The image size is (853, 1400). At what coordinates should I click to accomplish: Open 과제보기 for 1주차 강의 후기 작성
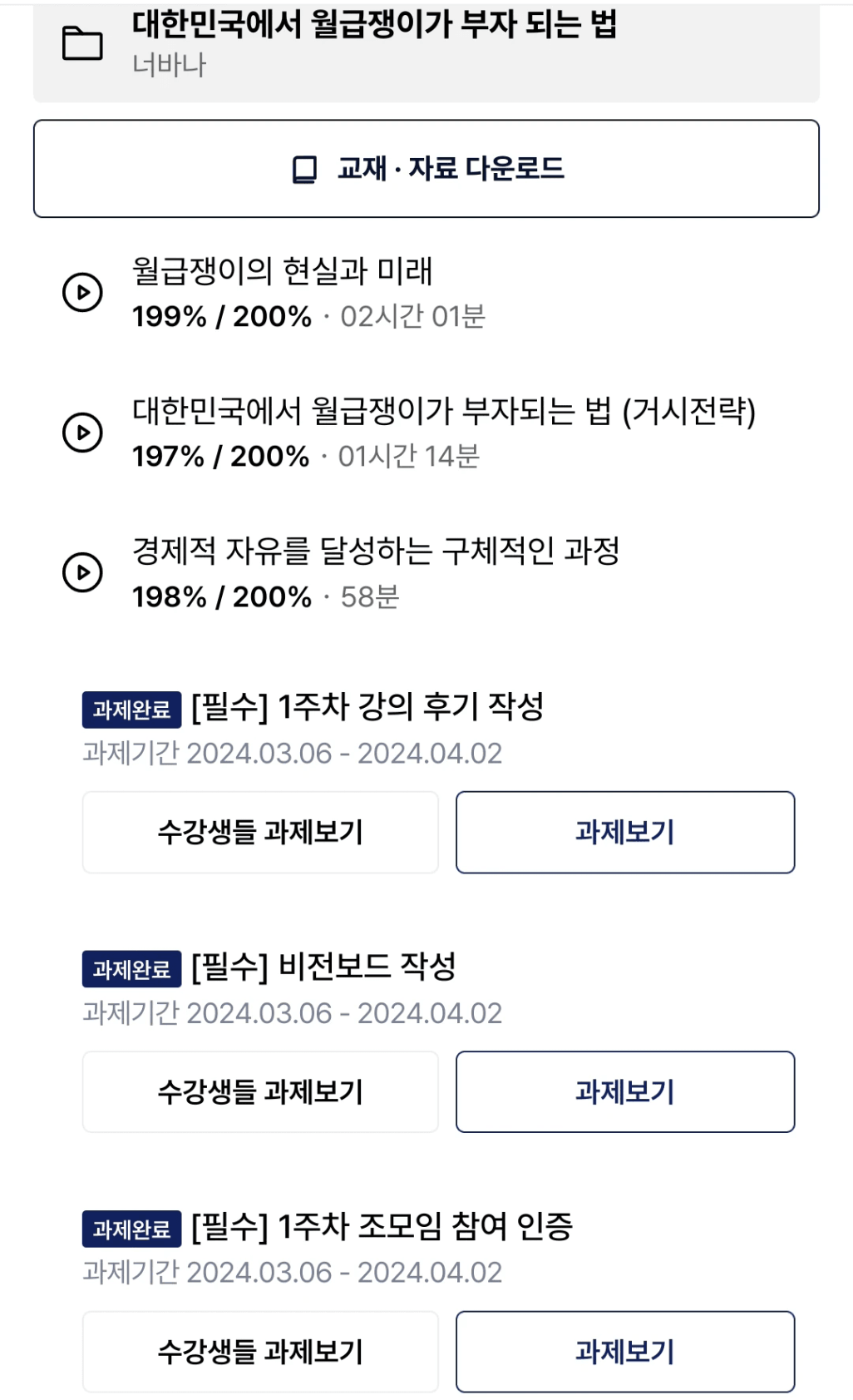tap(625, 832)
